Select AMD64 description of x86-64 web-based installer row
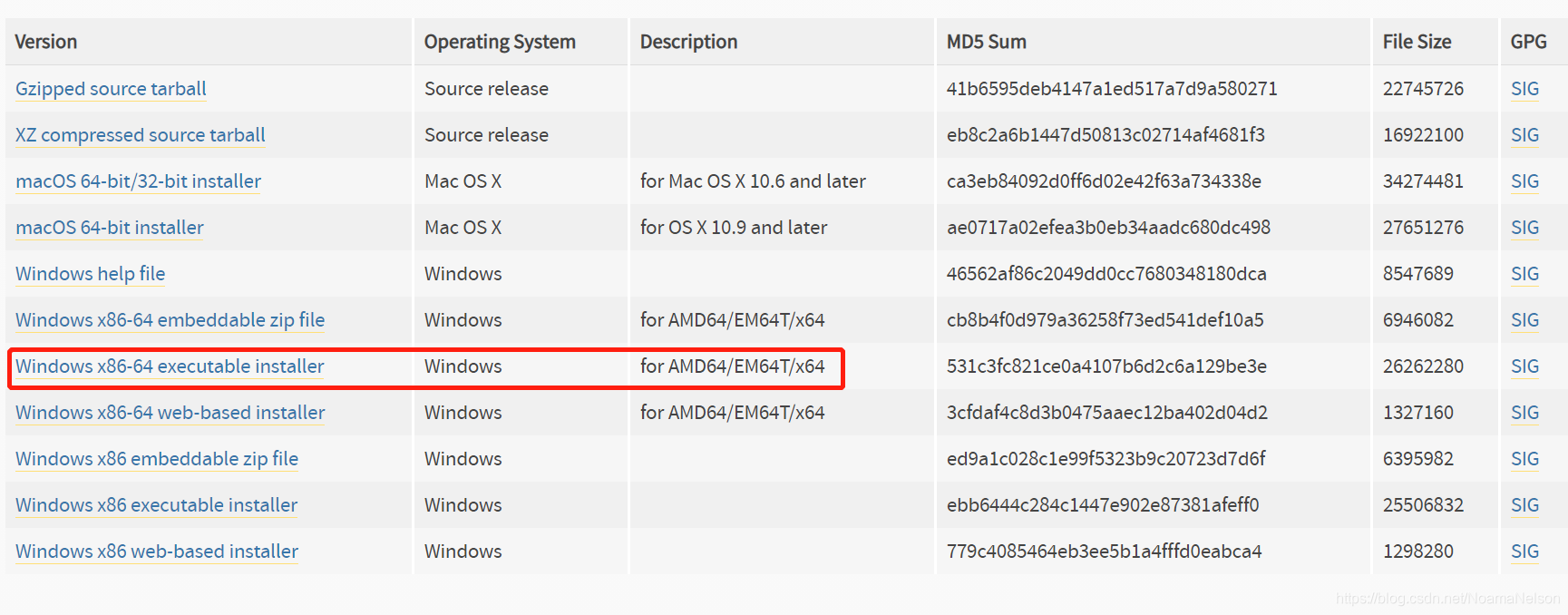Viewport: 1568px width, 615px height. [x=732, y=413]
